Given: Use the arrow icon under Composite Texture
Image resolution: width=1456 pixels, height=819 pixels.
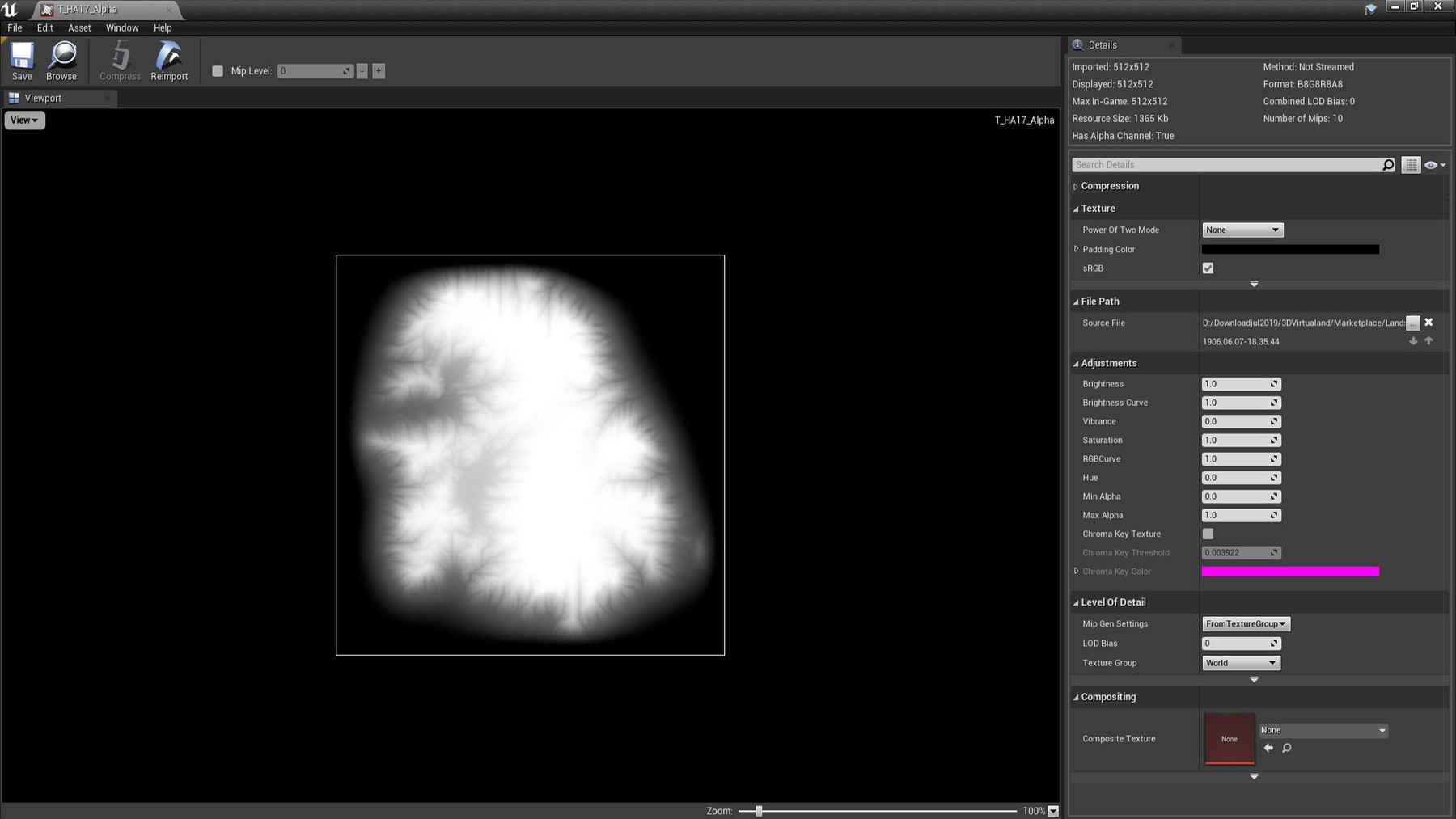Looking at the screenshot, I should (1268, 749).
